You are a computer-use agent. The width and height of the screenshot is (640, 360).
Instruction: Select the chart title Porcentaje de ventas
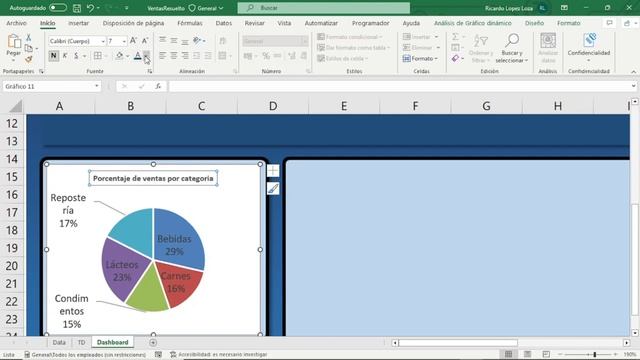coord(153,178)
